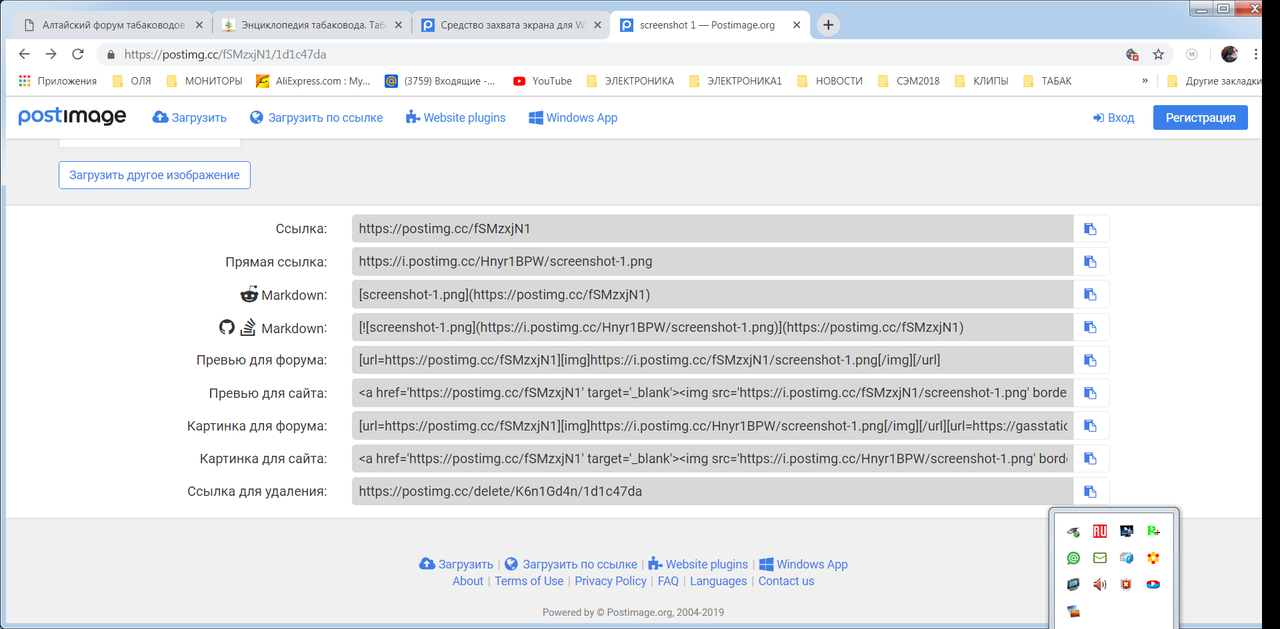Copy the Превью для форума code
1280x629 pixels.
1091,360
